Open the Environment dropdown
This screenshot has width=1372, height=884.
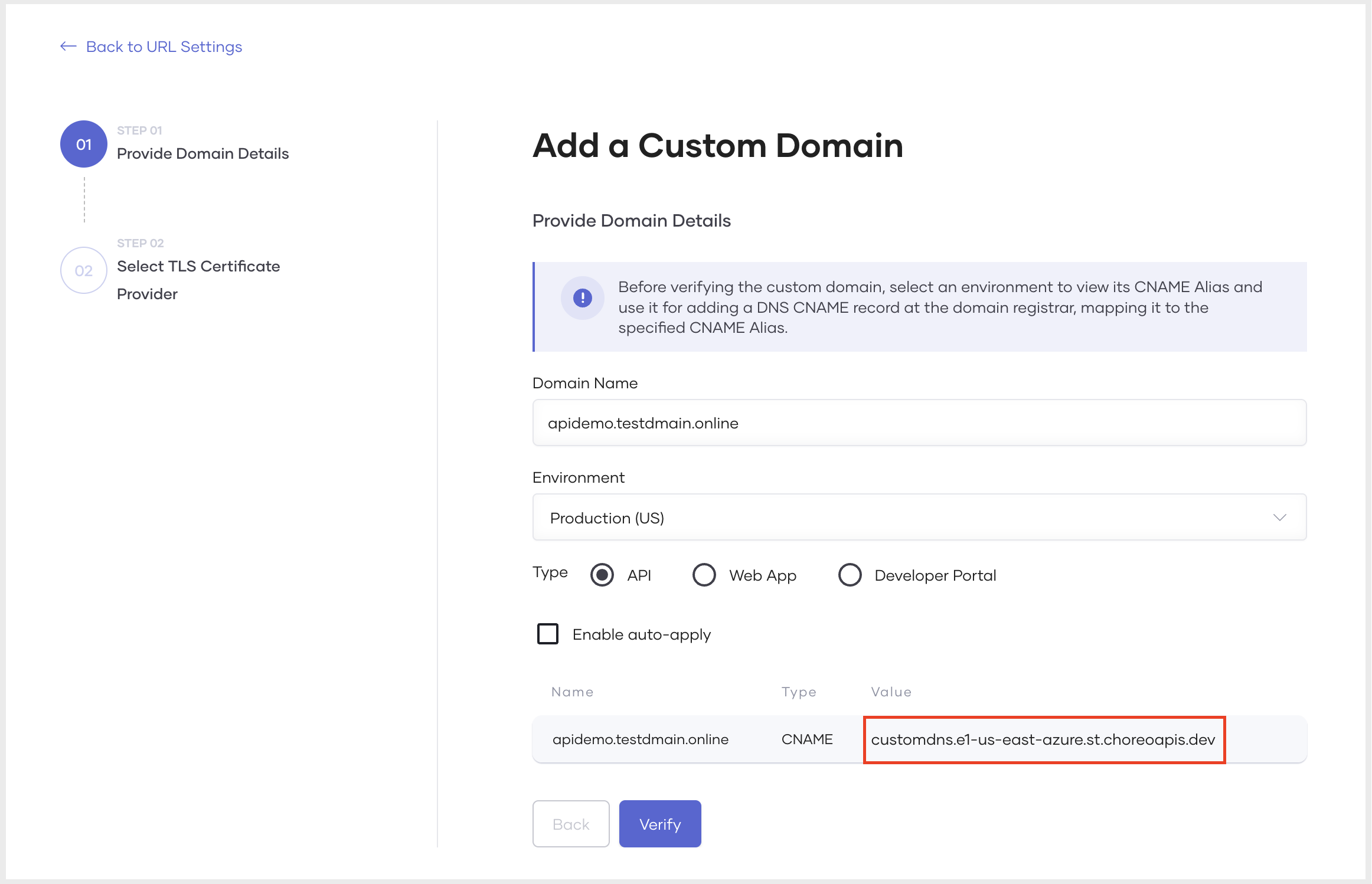coord(918,518)
